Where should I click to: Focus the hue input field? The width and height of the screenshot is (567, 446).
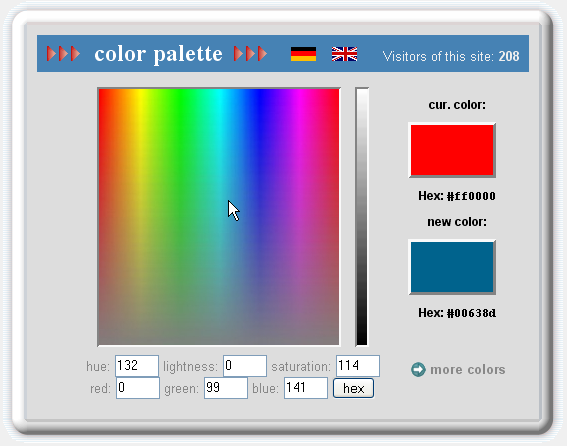coord(137,366)
